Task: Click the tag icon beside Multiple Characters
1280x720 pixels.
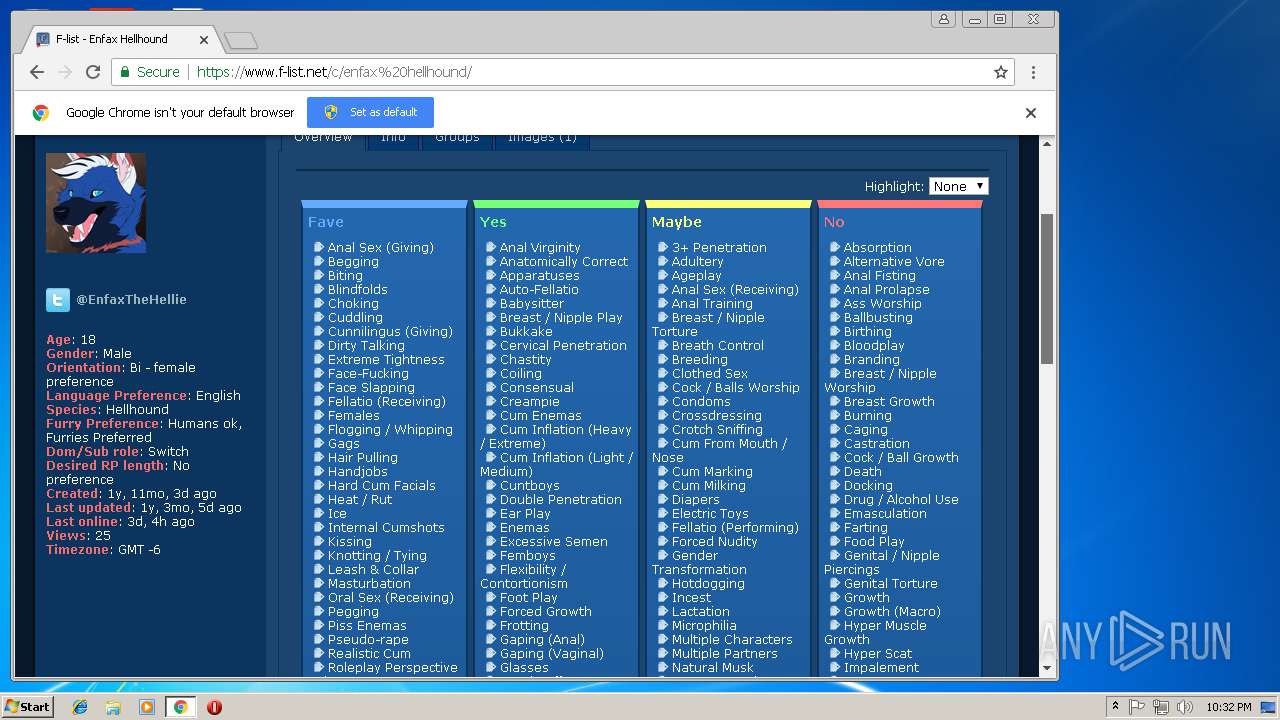Action: pos(663,639)
